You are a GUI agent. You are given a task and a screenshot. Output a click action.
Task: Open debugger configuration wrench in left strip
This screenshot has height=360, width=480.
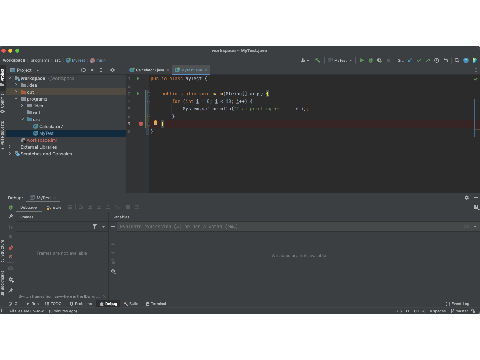pos(11,216)
